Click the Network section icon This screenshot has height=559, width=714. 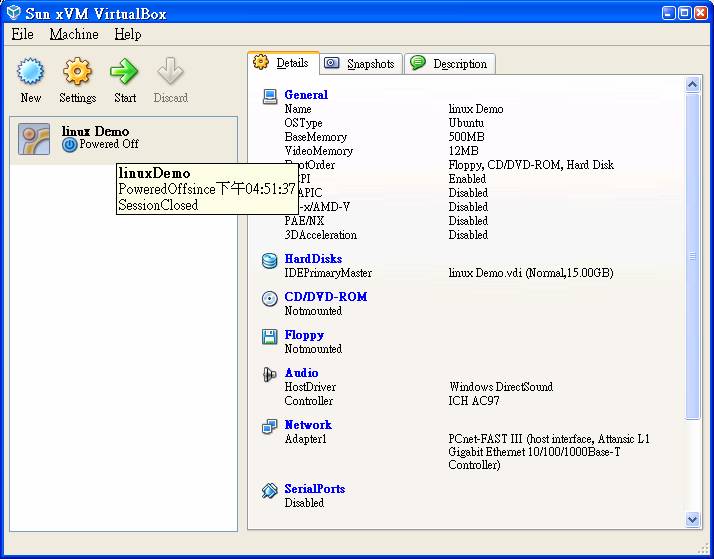tap(270, 426)
